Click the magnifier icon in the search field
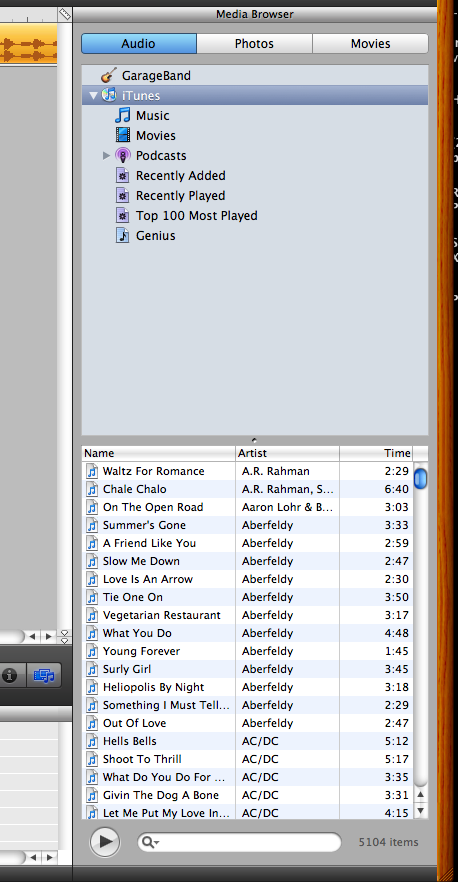The image size is (458, 882). pyautogui.click(x=150, y=842)
